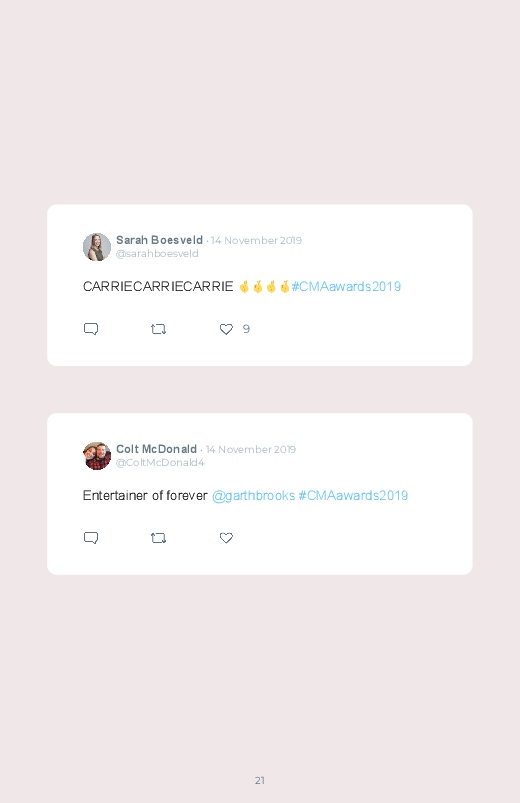Open Colt McDonald's profile picture

97,456
